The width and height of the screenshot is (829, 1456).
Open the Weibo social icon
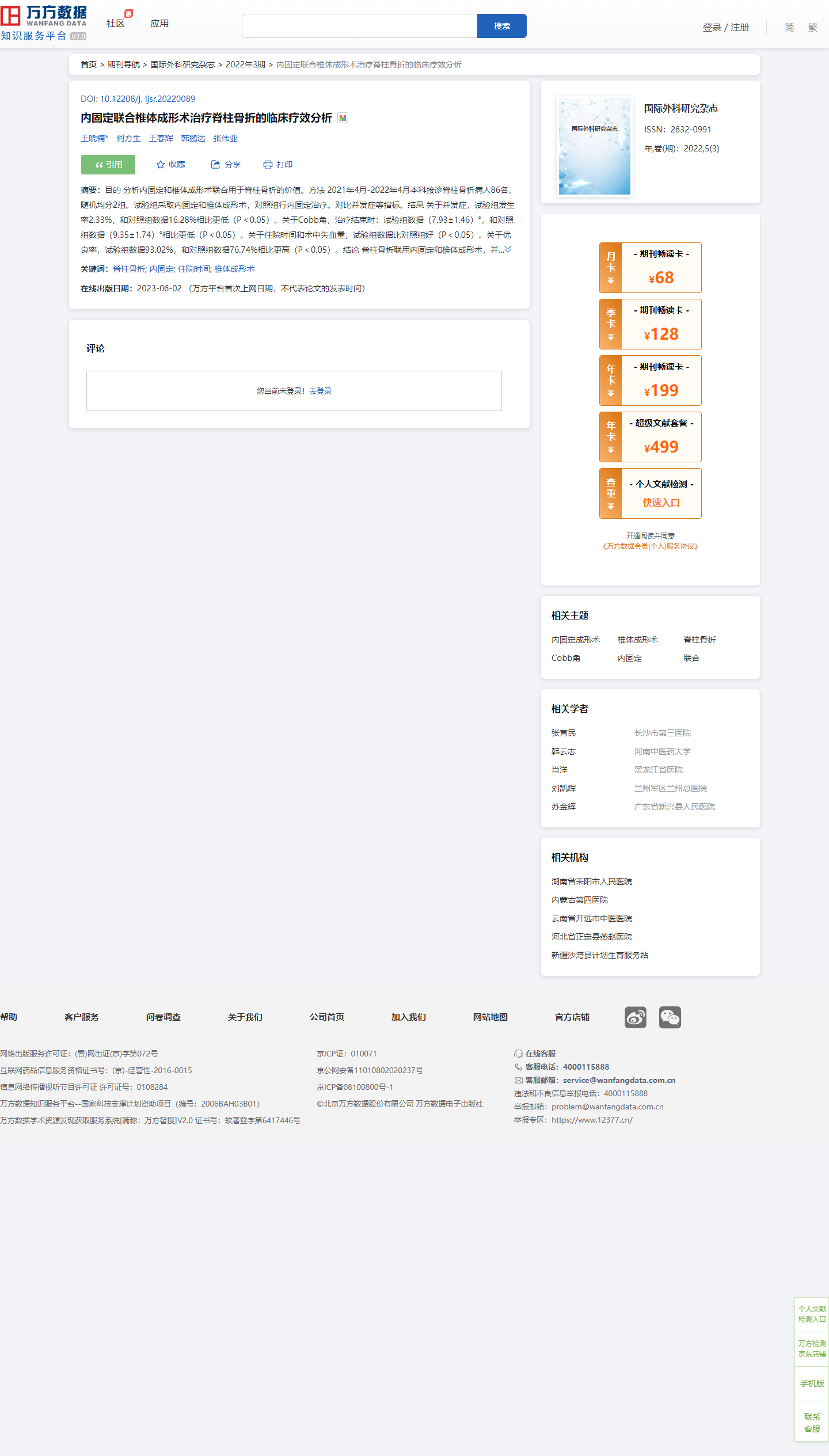pos(636,1017)
